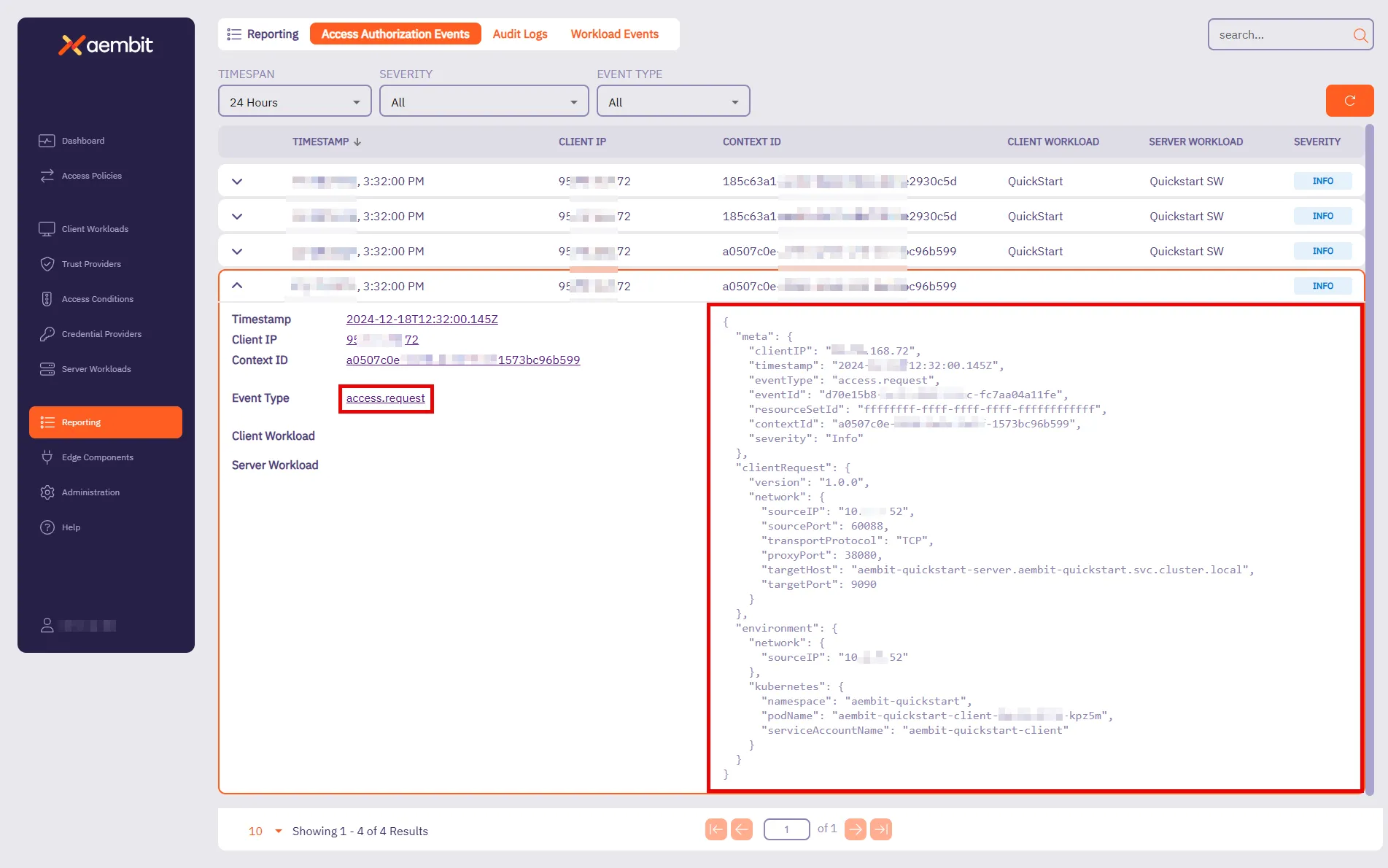This screenshot has height=868, width=1388.
Task: Jump to the last results page
Action: (x=881, y=829)
